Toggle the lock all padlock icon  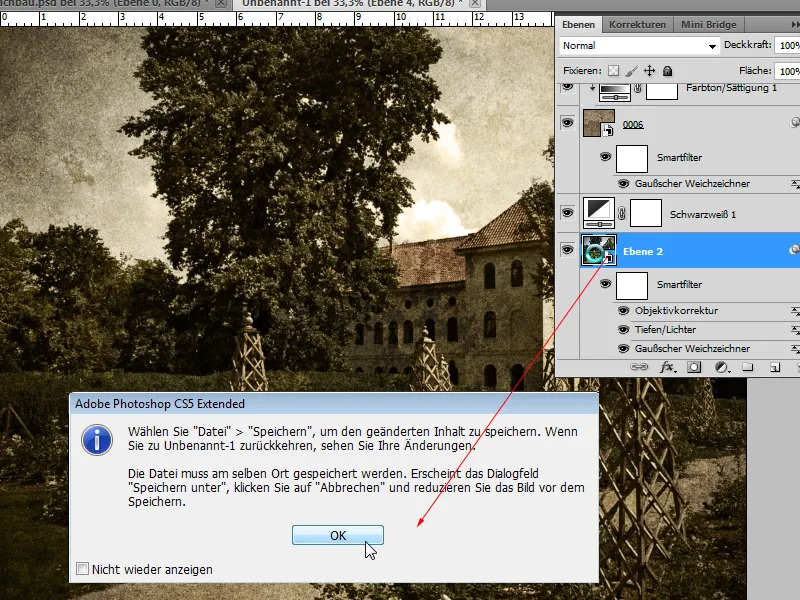click(x=667, y=71)
